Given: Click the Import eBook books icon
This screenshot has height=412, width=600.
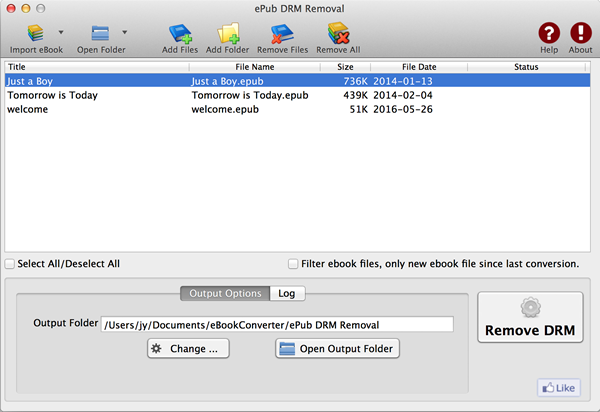Looking at the screenshot, I should (x=36, y=33).
